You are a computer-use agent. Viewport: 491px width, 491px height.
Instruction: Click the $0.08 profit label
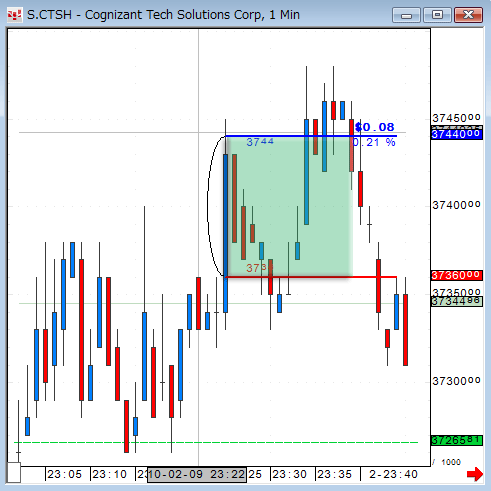pos(375,127)
